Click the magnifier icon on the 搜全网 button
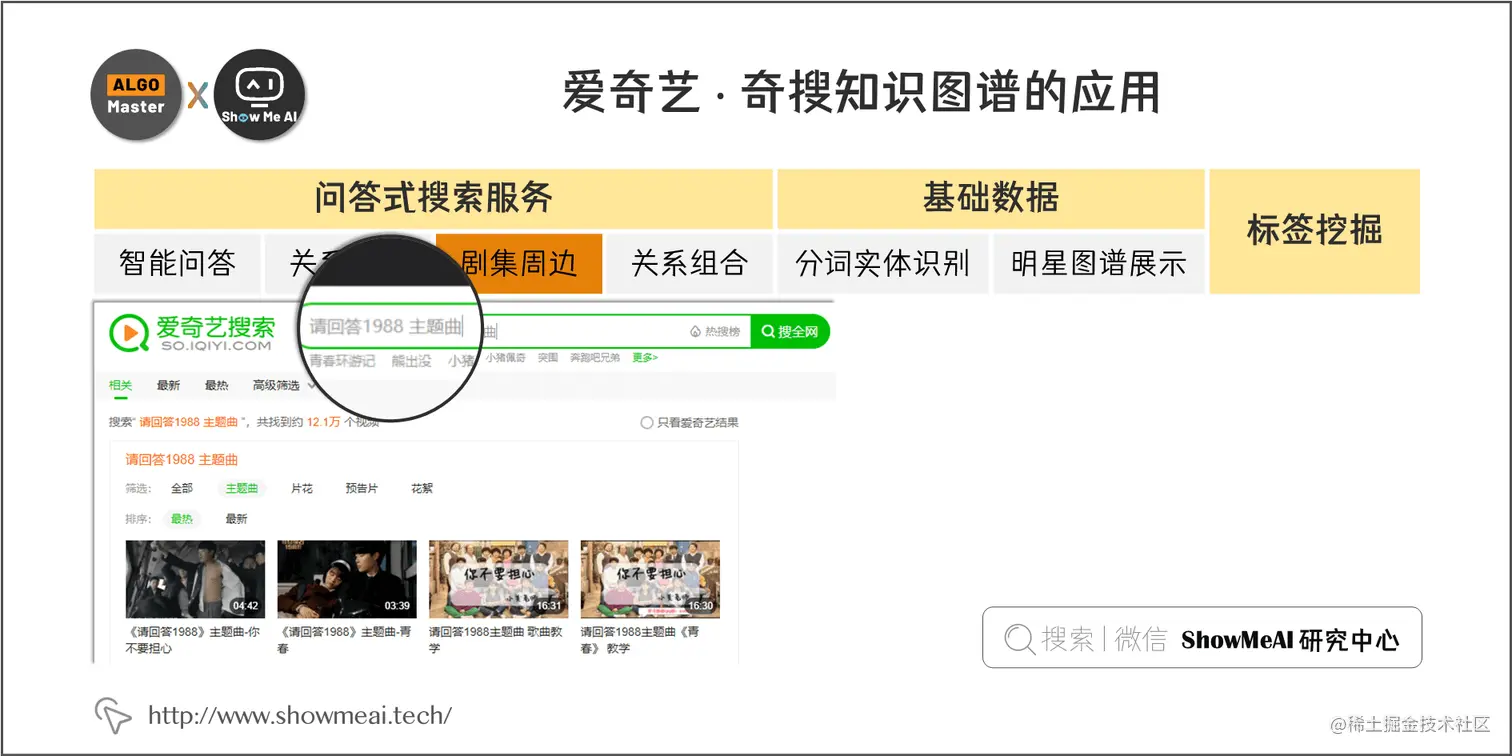Viewport: 1512px width, 756px height. click(767, 331)
